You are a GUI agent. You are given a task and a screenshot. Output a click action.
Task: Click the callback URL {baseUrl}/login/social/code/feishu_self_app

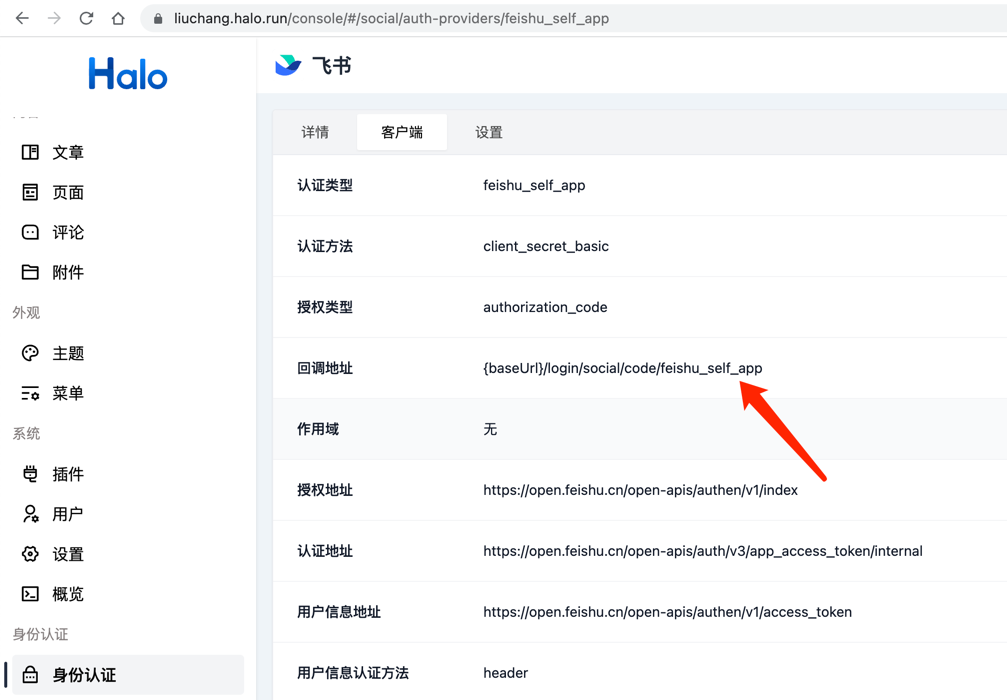(x=623, y=368)
